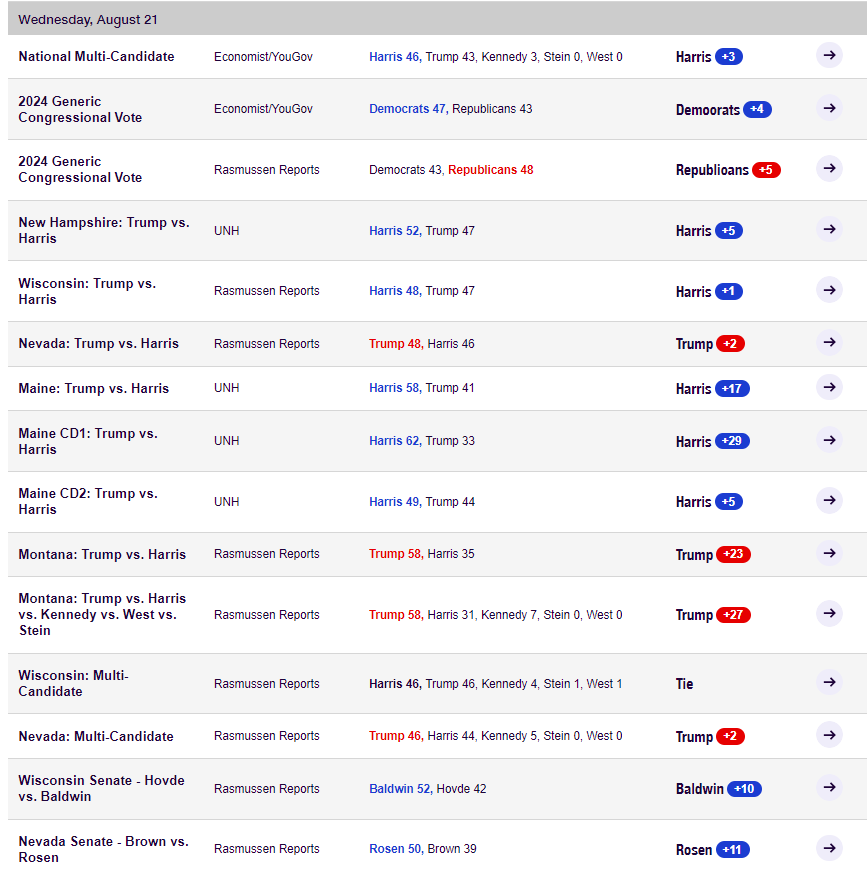Open Montana five-way race with Kennedy, West, Stein
The image size is (867, 872).
click(102, 614)
